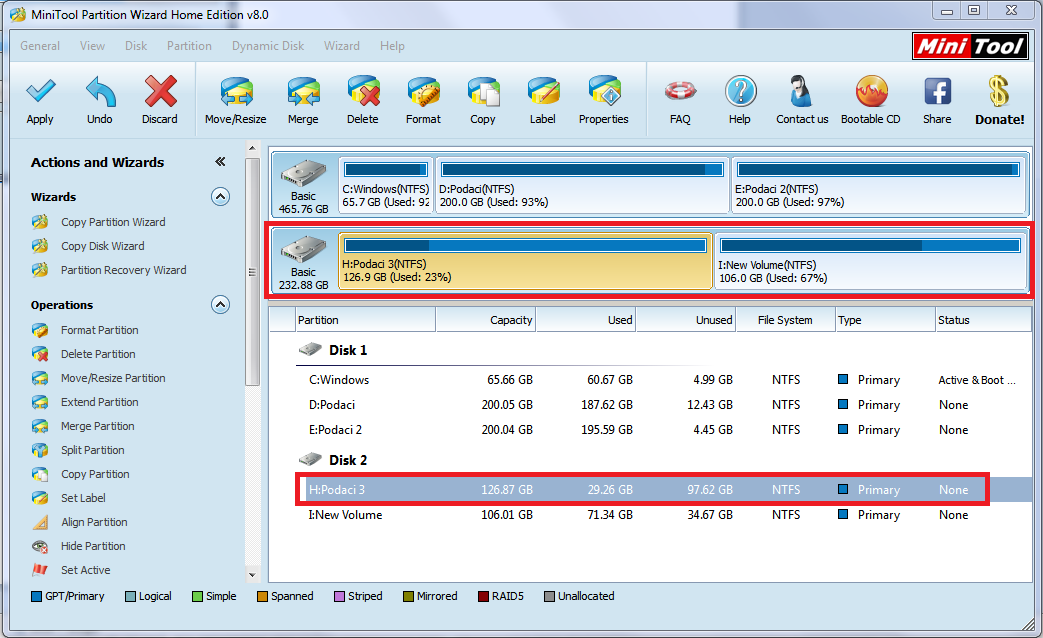
Task: Click the sidebar vertical scrollbar thumb
Action: pyautogui.click(x=252, y=271)
